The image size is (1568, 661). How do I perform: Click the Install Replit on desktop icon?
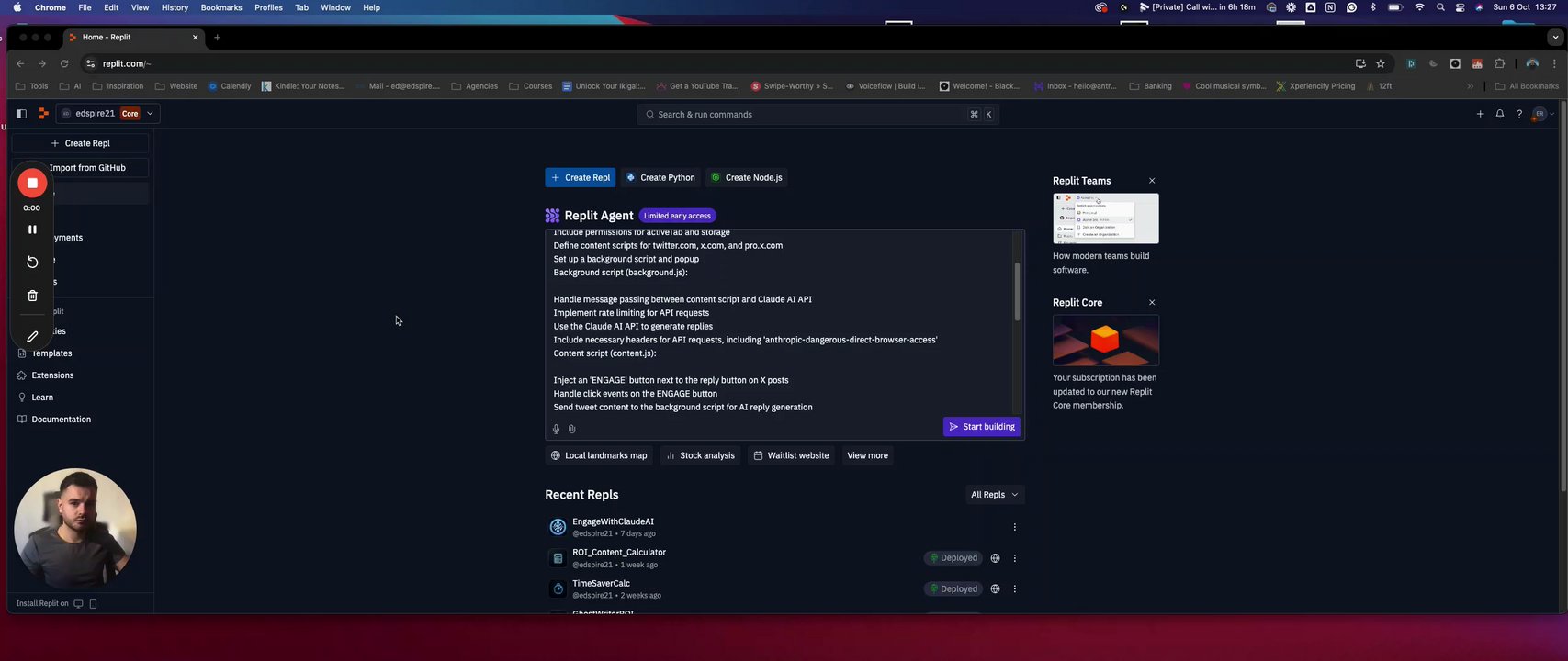click(78, 604)
